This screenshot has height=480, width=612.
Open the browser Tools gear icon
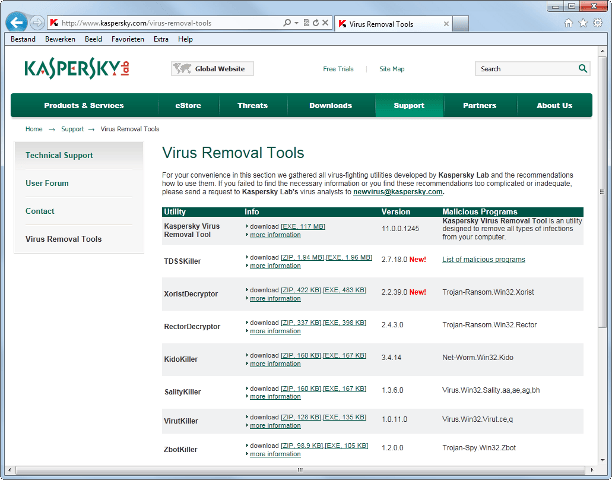tap(598, 23)
